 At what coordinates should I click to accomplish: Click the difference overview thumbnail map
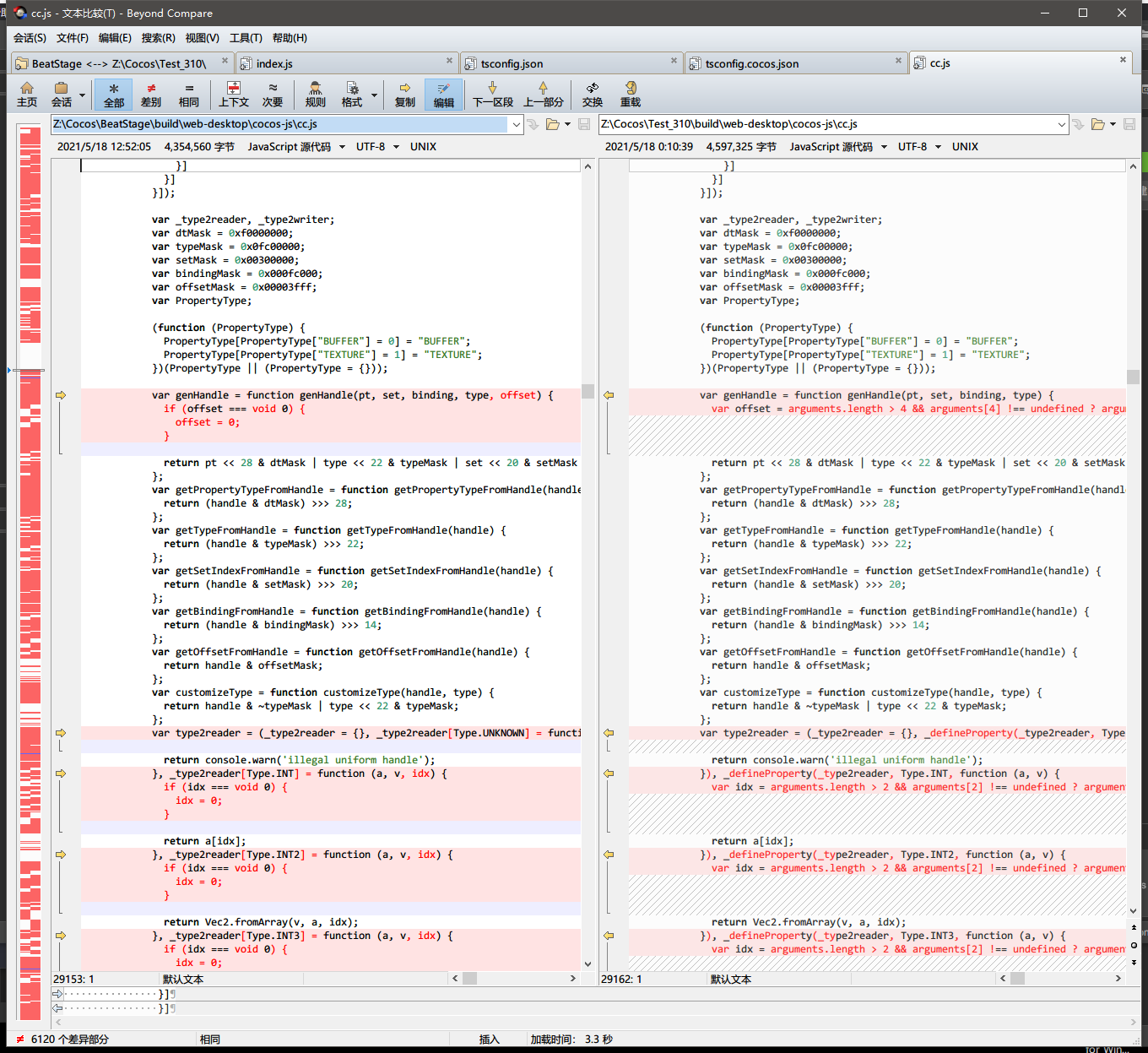30,572
